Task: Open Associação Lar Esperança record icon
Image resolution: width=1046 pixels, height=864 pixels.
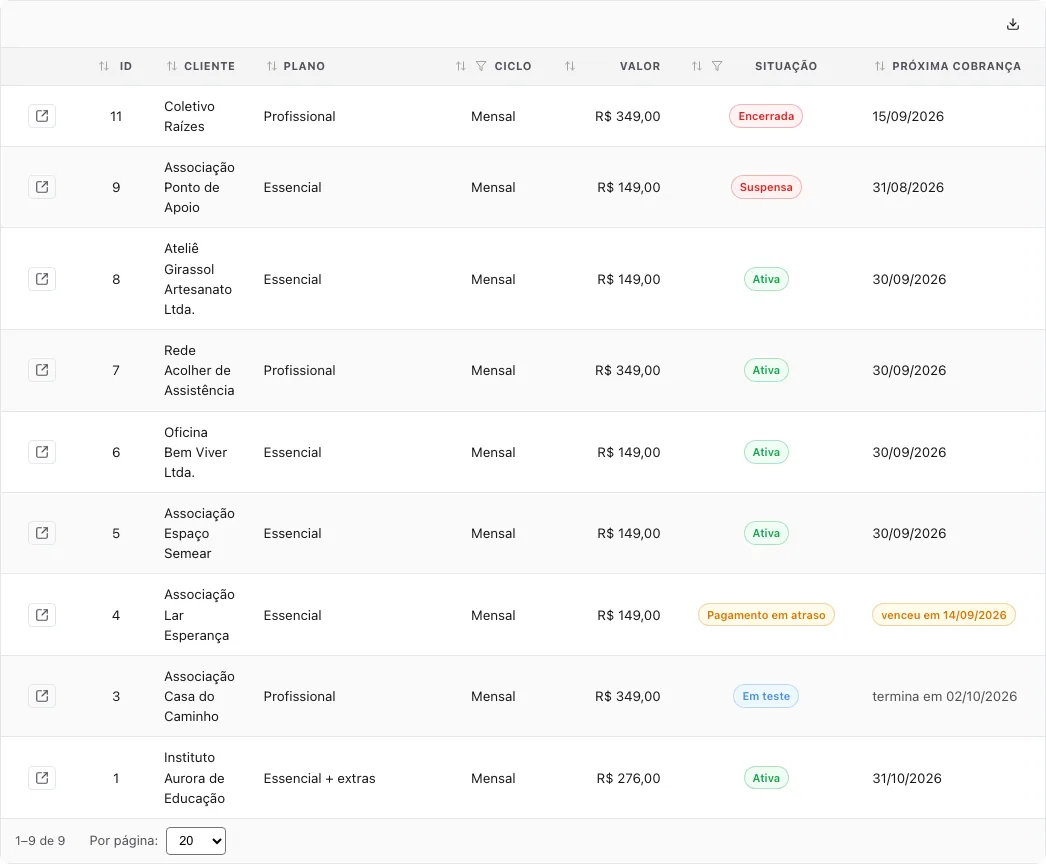Action: tap(42, 614)
